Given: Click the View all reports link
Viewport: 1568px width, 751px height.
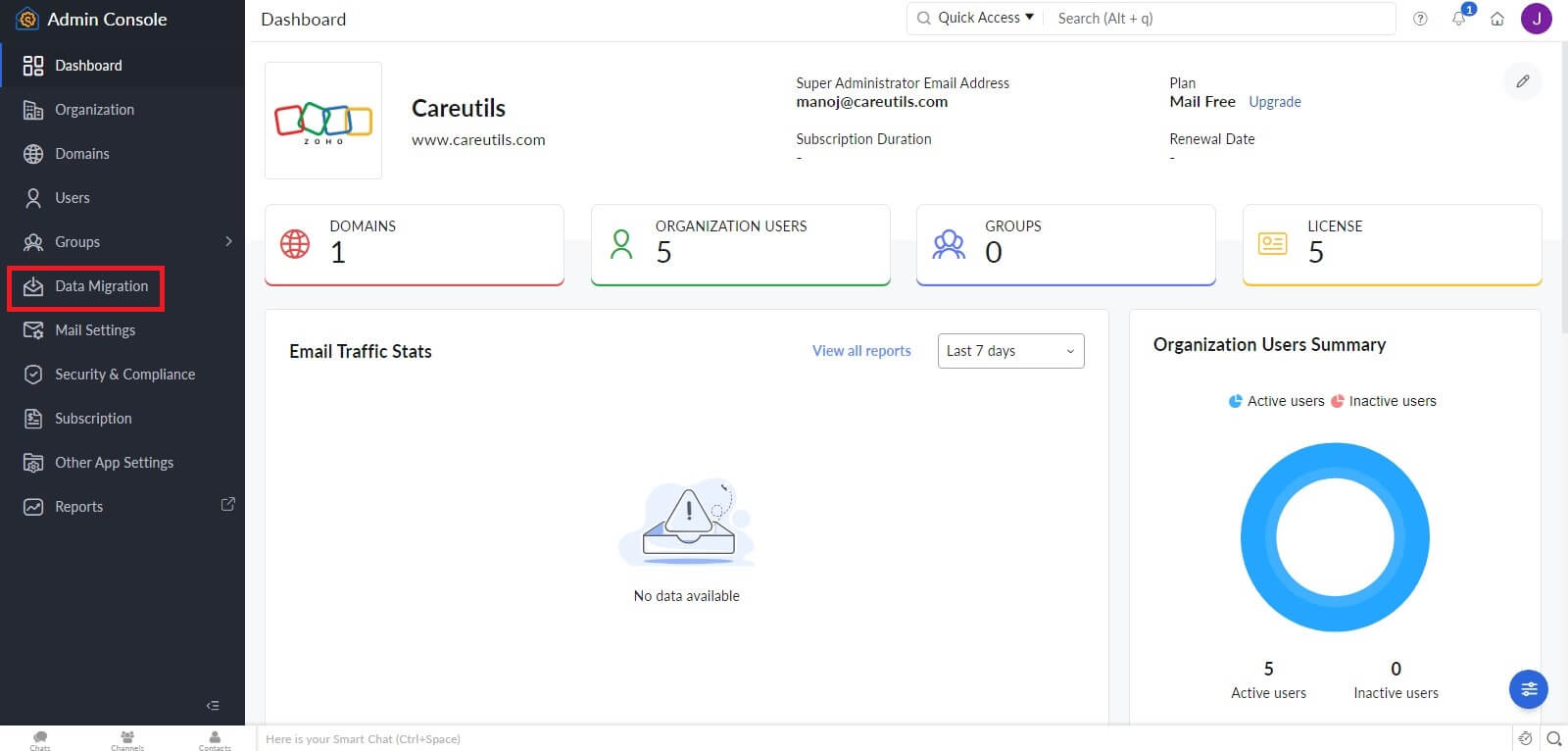Looking at the screenshot, I should point(861,351).
